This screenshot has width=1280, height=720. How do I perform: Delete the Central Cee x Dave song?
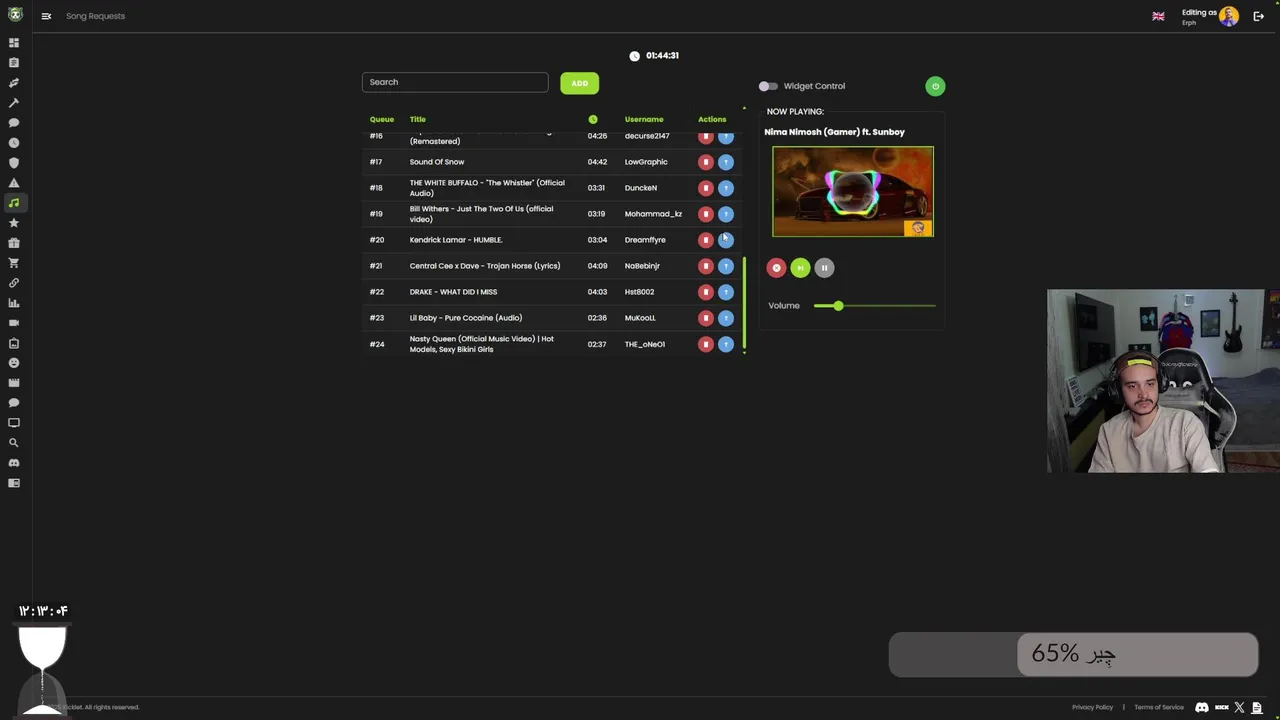[x=706, y=266]
